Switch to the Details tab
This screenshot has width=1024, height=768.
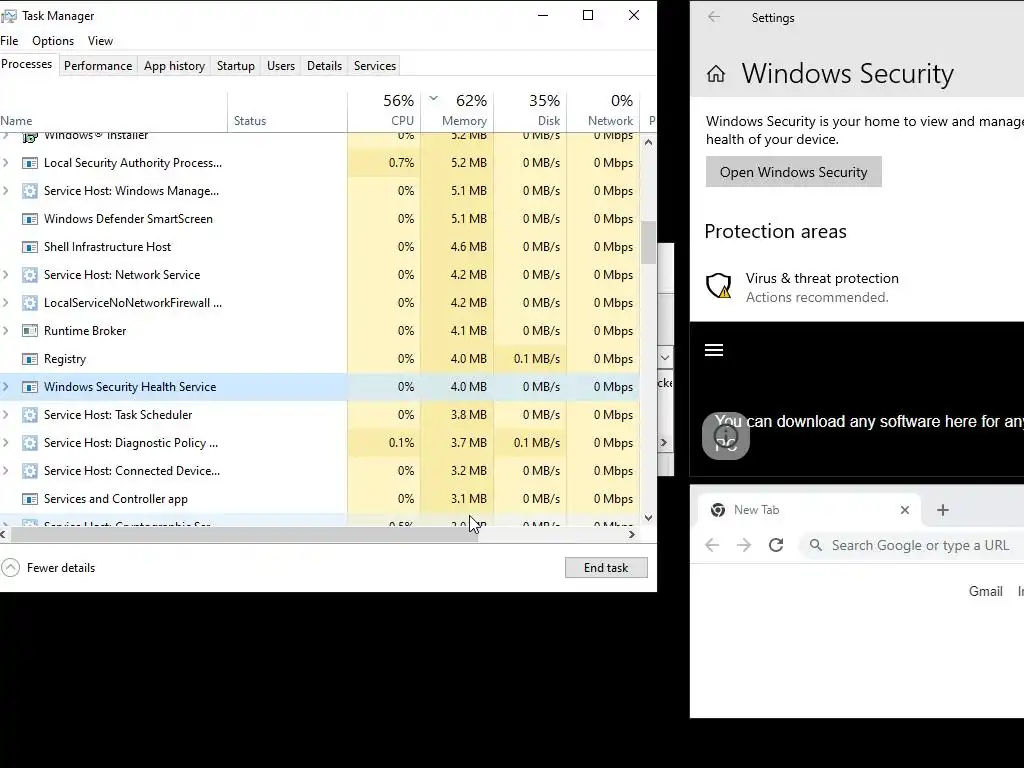pos(325,66)
